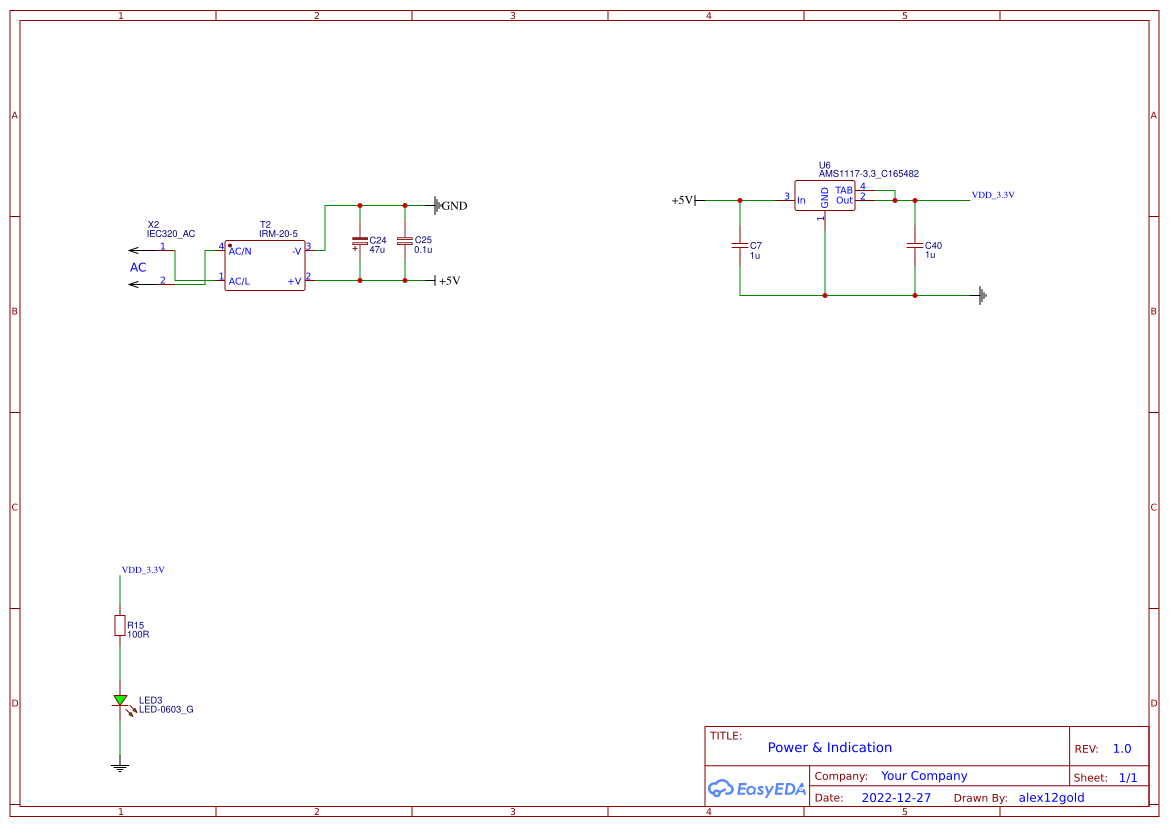
Task: Click the REV 1.0 value
Action: (1120, 747)
